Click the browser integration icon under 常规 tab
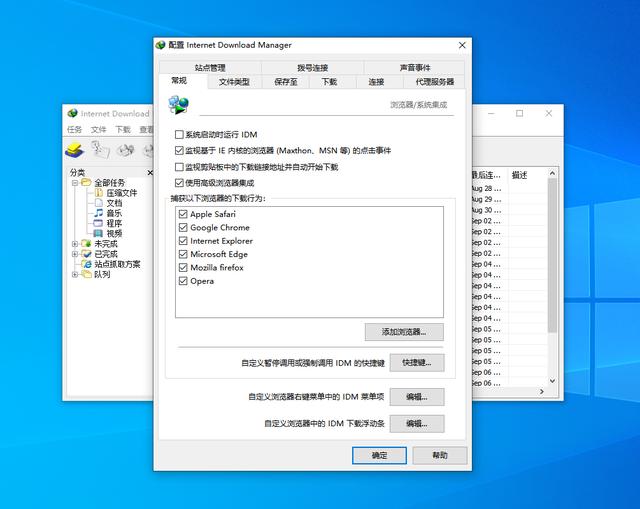Viewport: 640px width, 509px height. pos(178,105)
